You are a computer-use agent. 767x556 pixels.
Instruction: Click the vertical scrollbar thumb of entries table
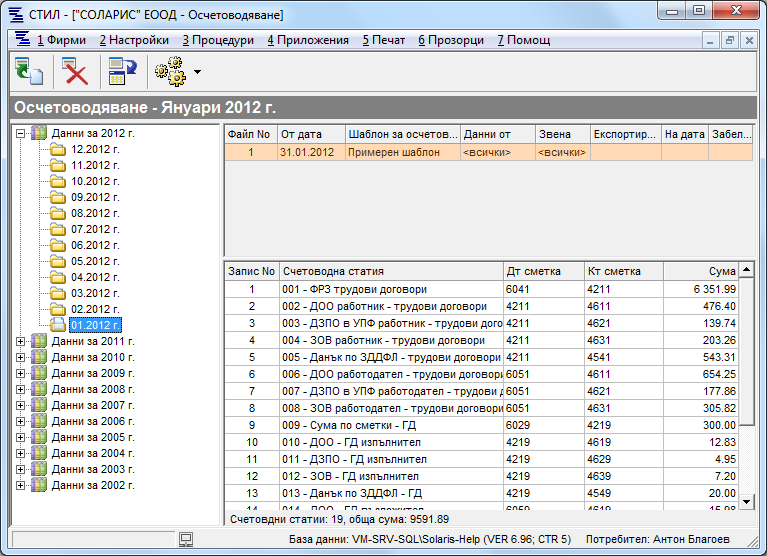point(746,352)
